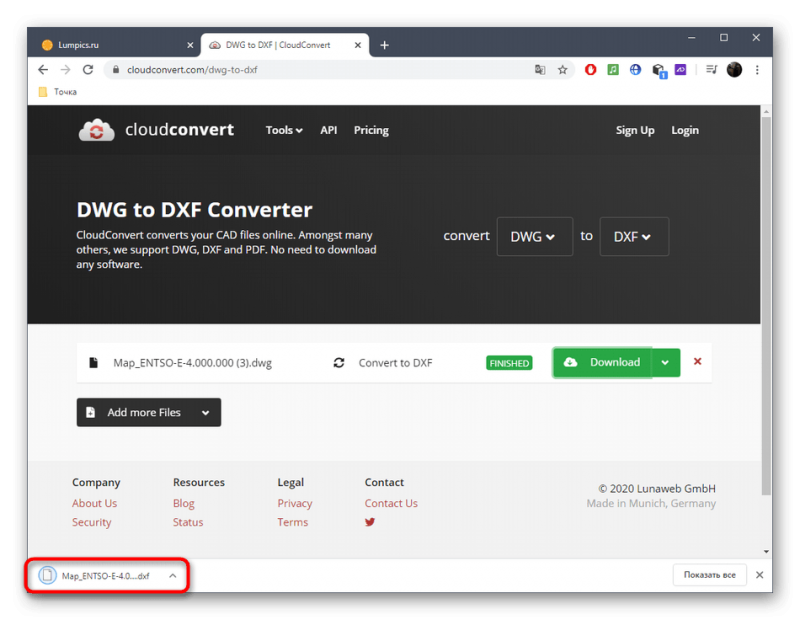Click the address bar URL

(x=192, y=69)
